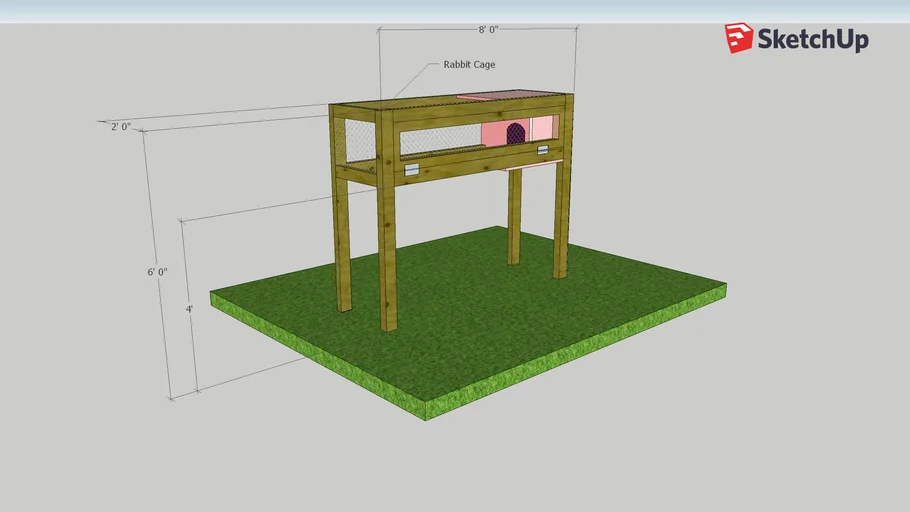Select the 8' 0" width dimension

(488, 30)
